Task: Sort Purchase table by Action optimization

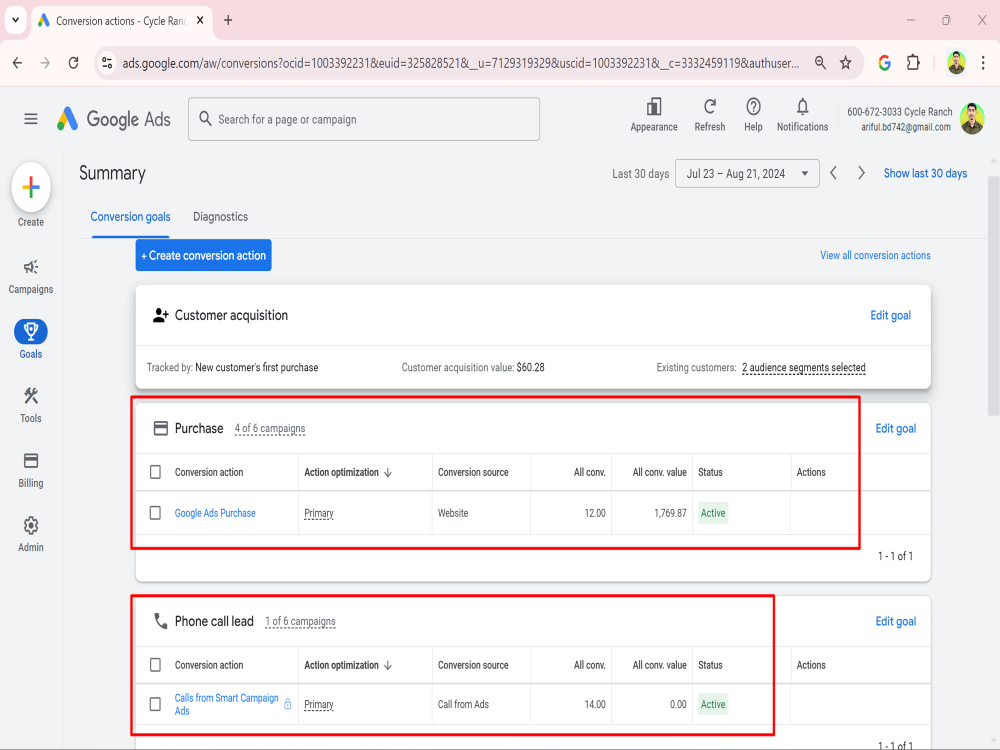Action: coord(348,472)
